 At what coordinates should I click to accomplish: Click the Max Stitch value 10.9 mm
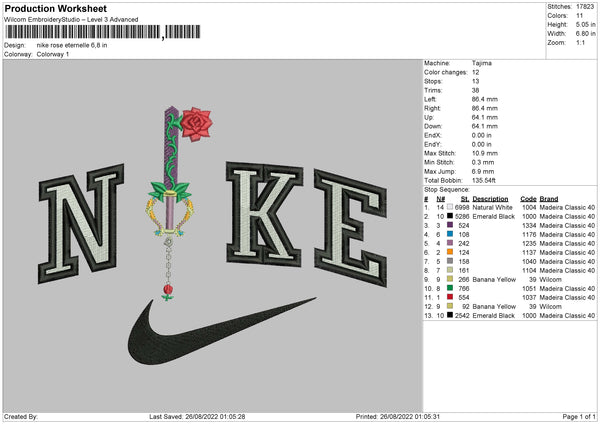[485, 153]
